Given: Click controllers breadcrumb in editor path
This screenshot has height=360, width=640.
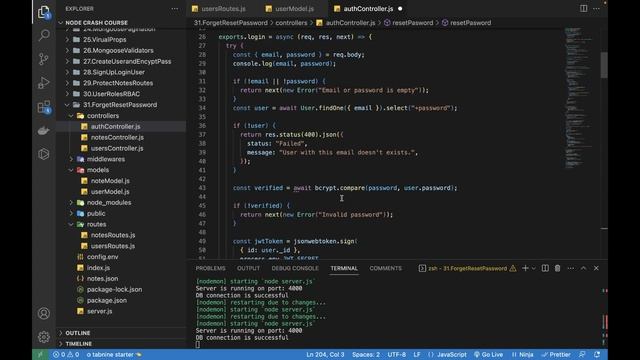Looking at the screenshot, I should [291, 23].
